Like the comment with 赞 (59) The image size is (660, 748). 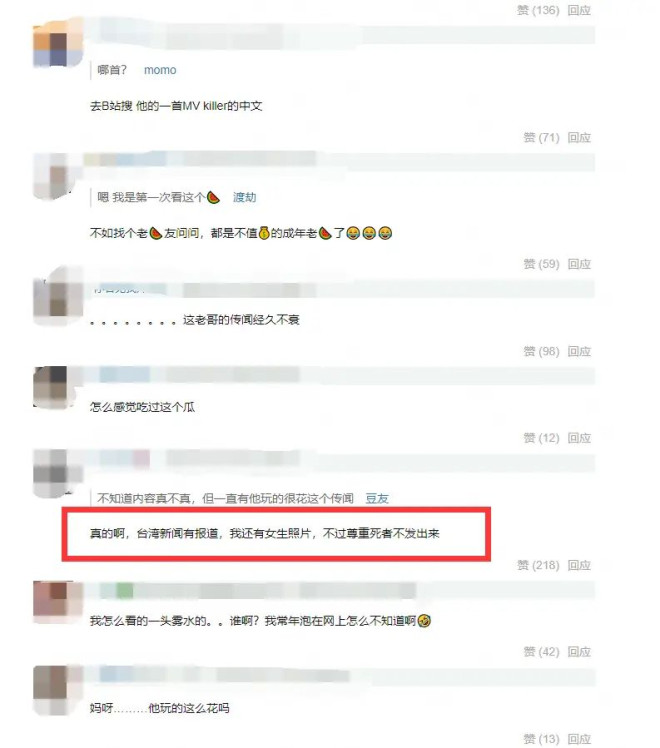coord(541,264)
